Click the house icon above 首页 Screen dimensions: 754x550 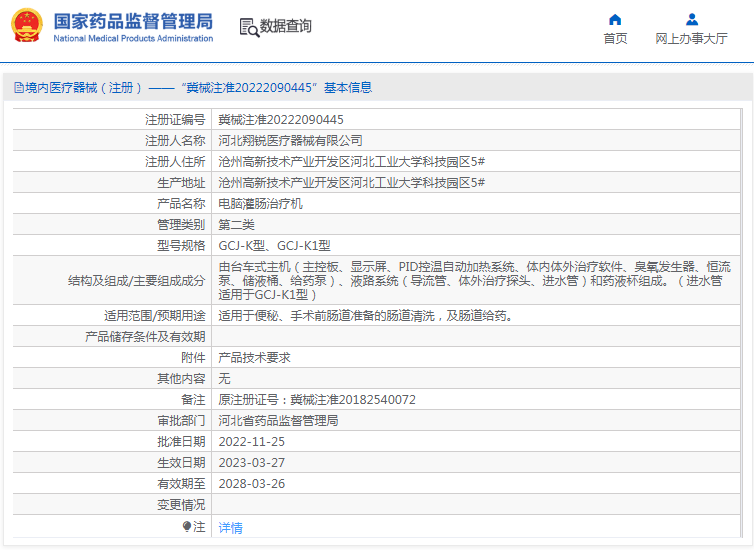point(615,19)
